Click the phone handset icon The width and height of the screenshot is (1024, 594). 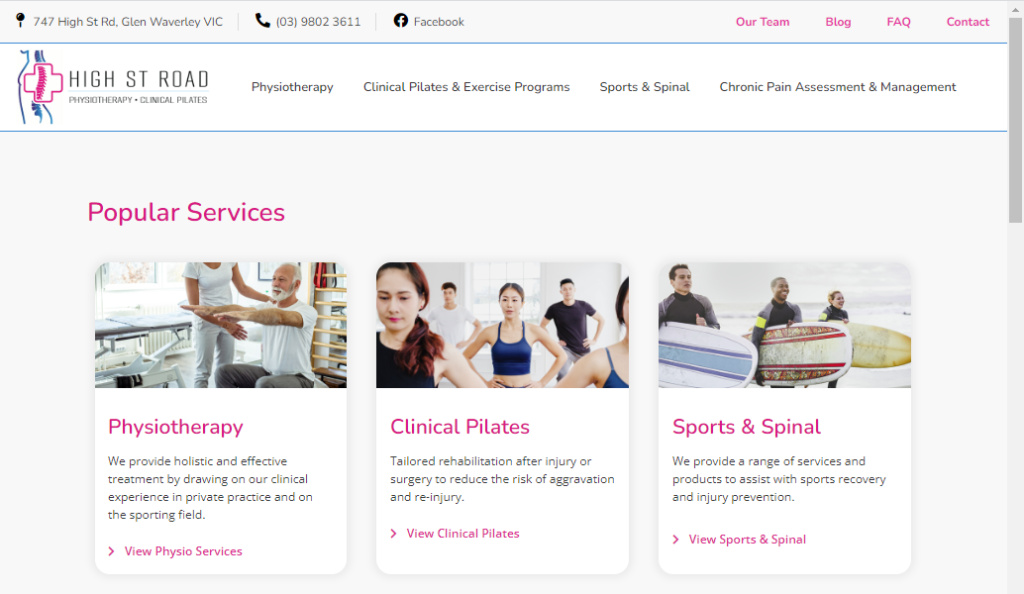[x=263, y=20]
